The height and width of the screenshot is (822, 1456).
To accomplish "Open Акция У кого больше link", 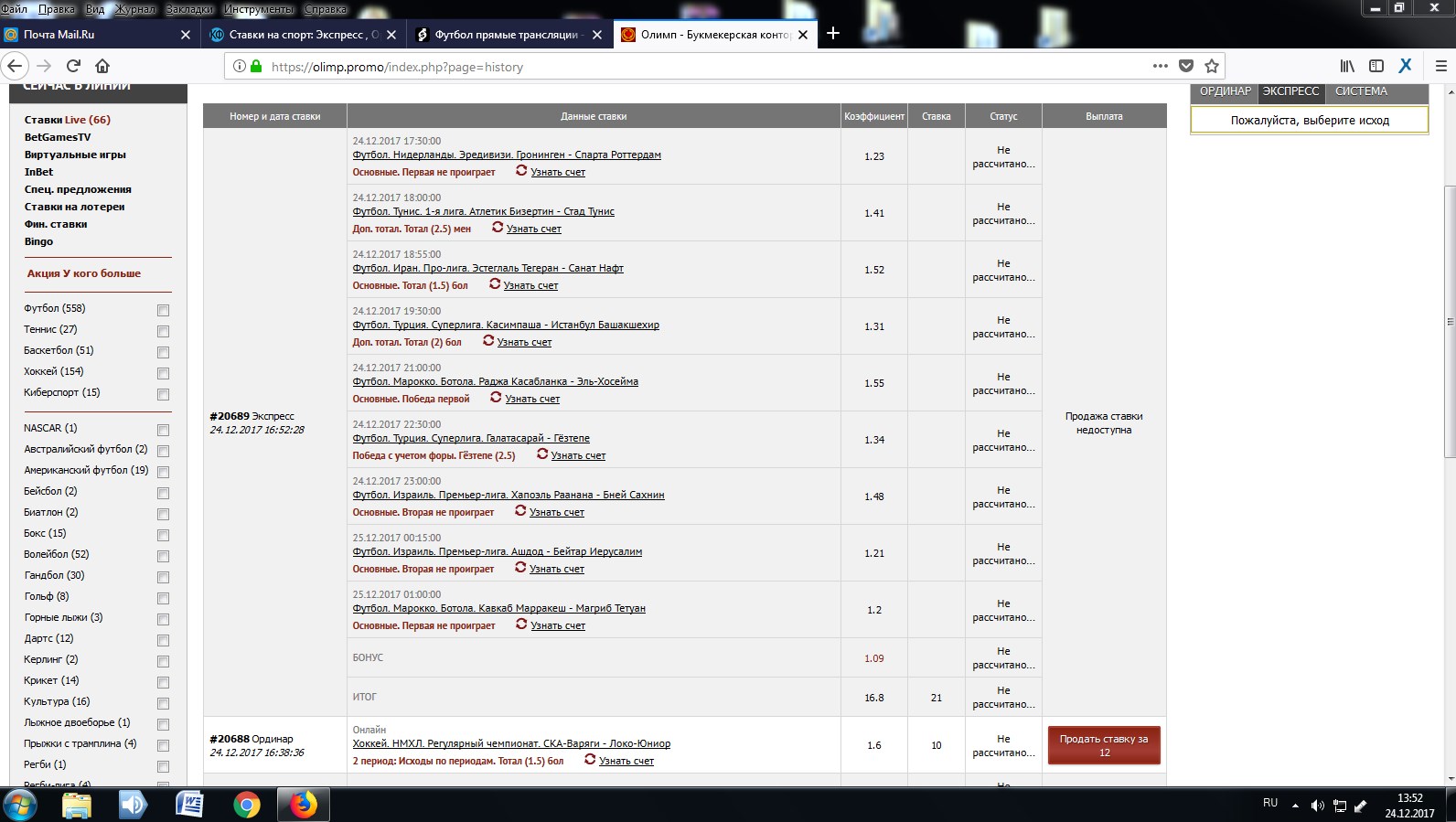I will click(84, 273).
